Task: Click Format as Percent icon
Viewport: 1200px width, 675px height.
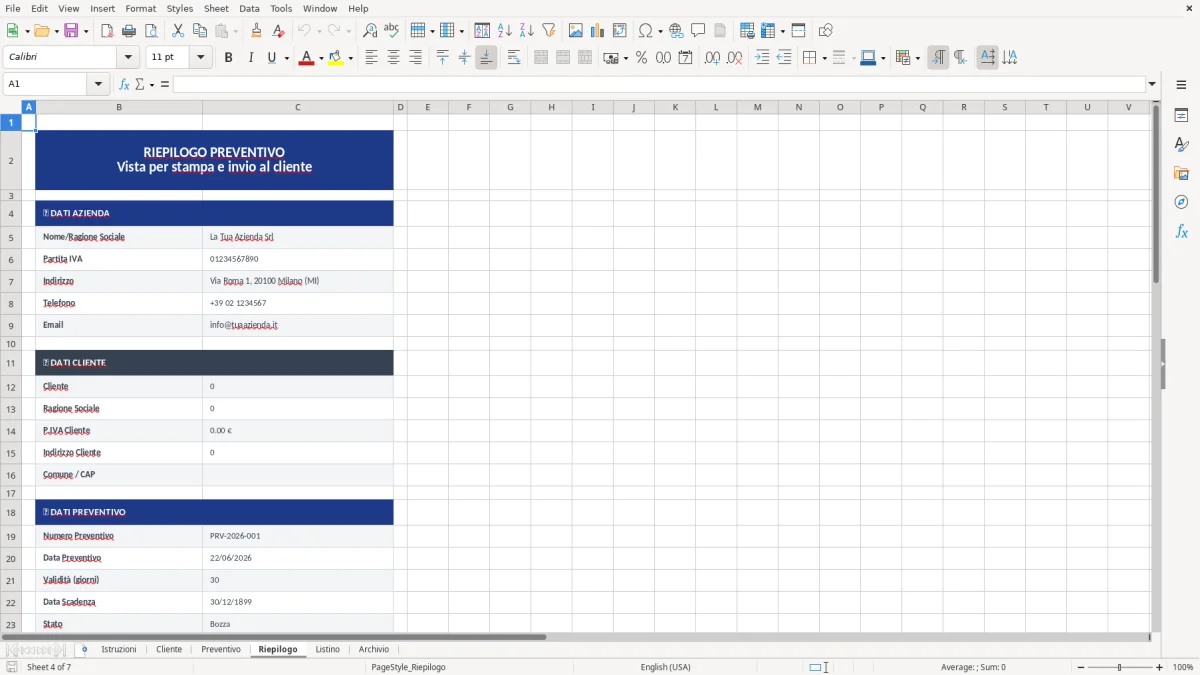Action: click(x=642, y=58)
